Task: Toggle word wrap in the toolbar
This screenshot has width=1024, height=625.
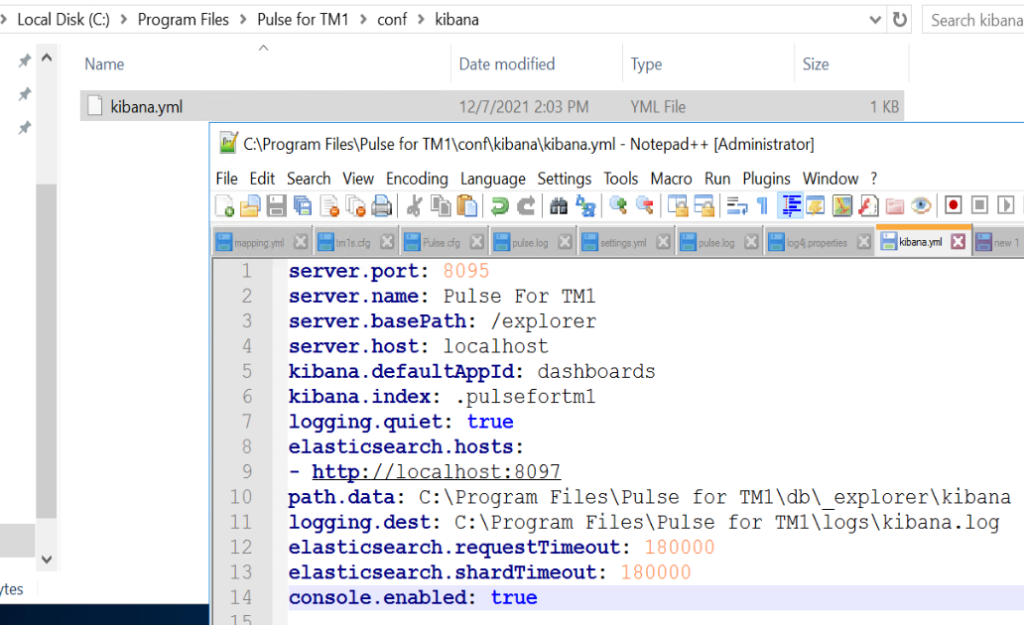Action: tap(737, 206)
